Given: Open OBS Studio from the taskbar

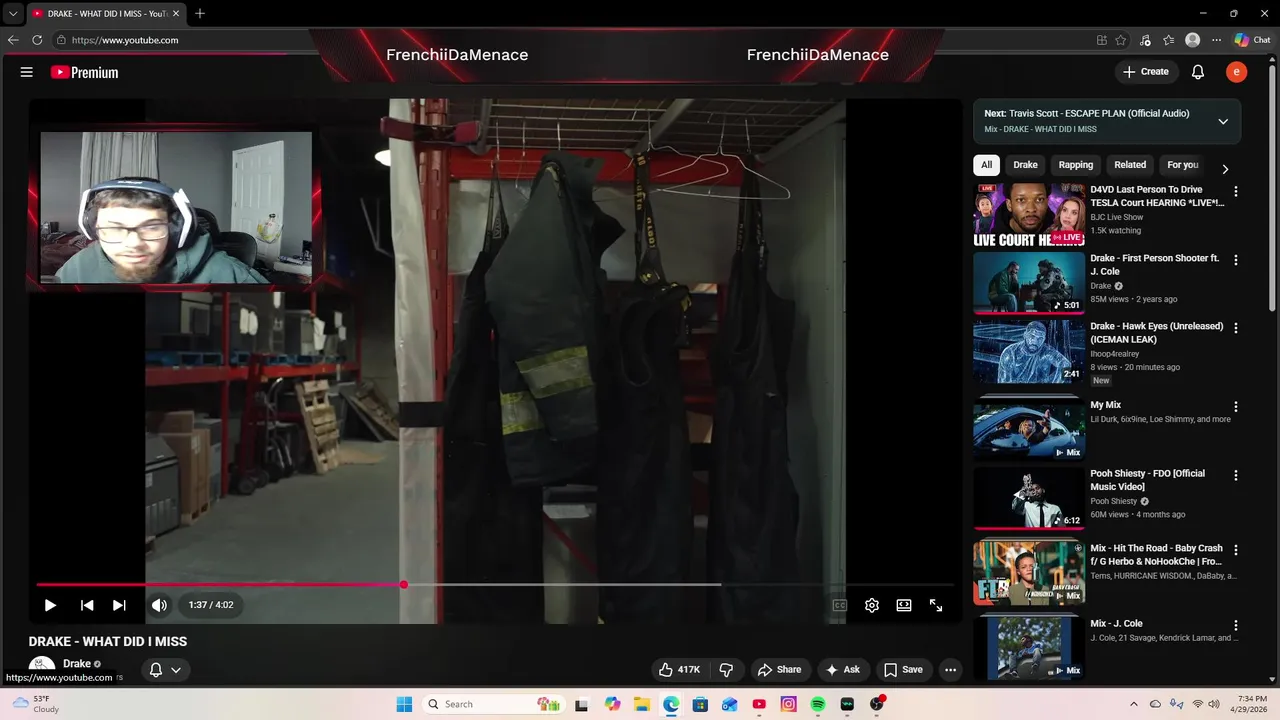Looking at the screenshot, I should coord(876,704).
